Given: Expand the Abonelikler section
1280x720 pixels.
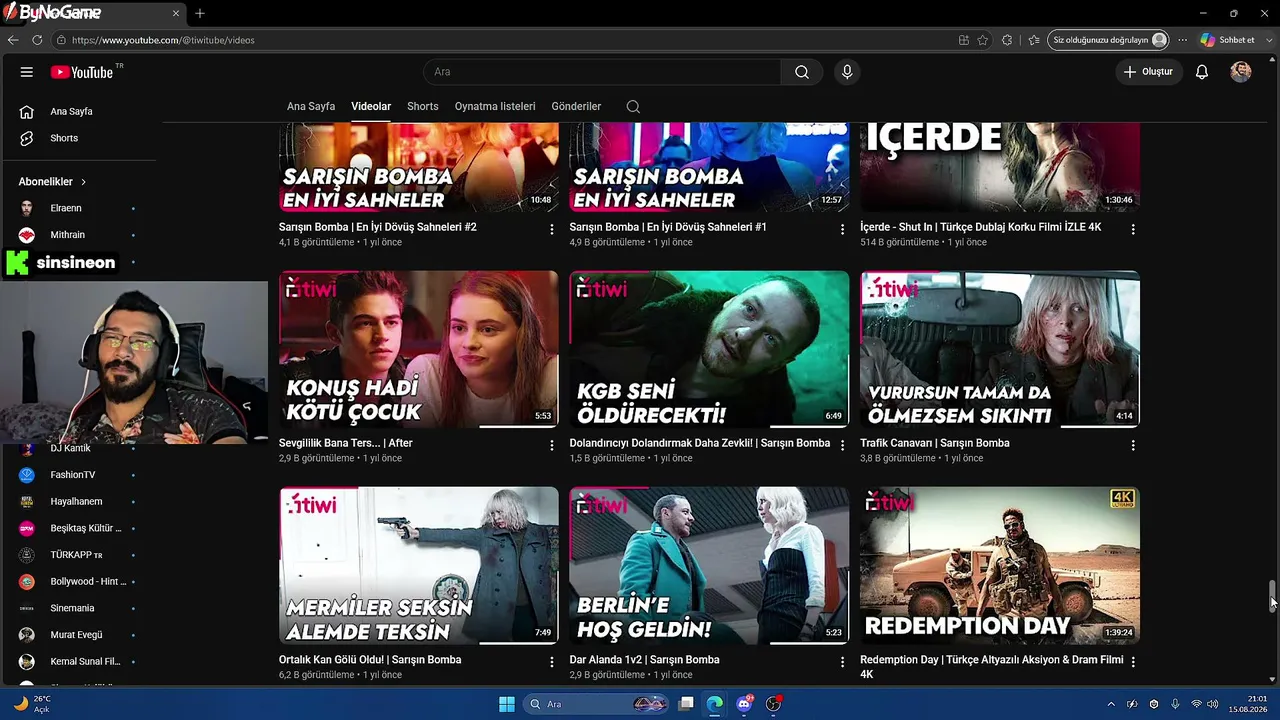Looking at the screenshot, I should point(52,182).
